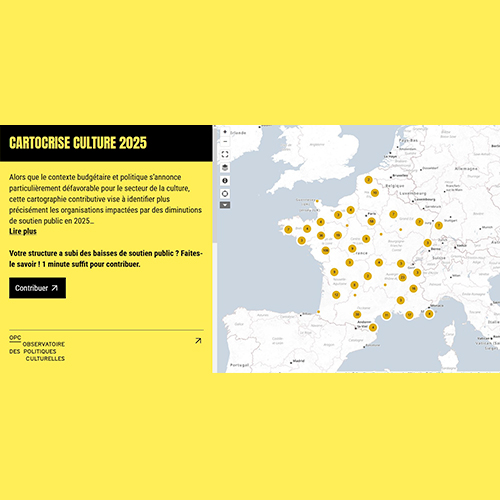
Task: Toggle fullscreen map view
Action: [x=225, y=154]
